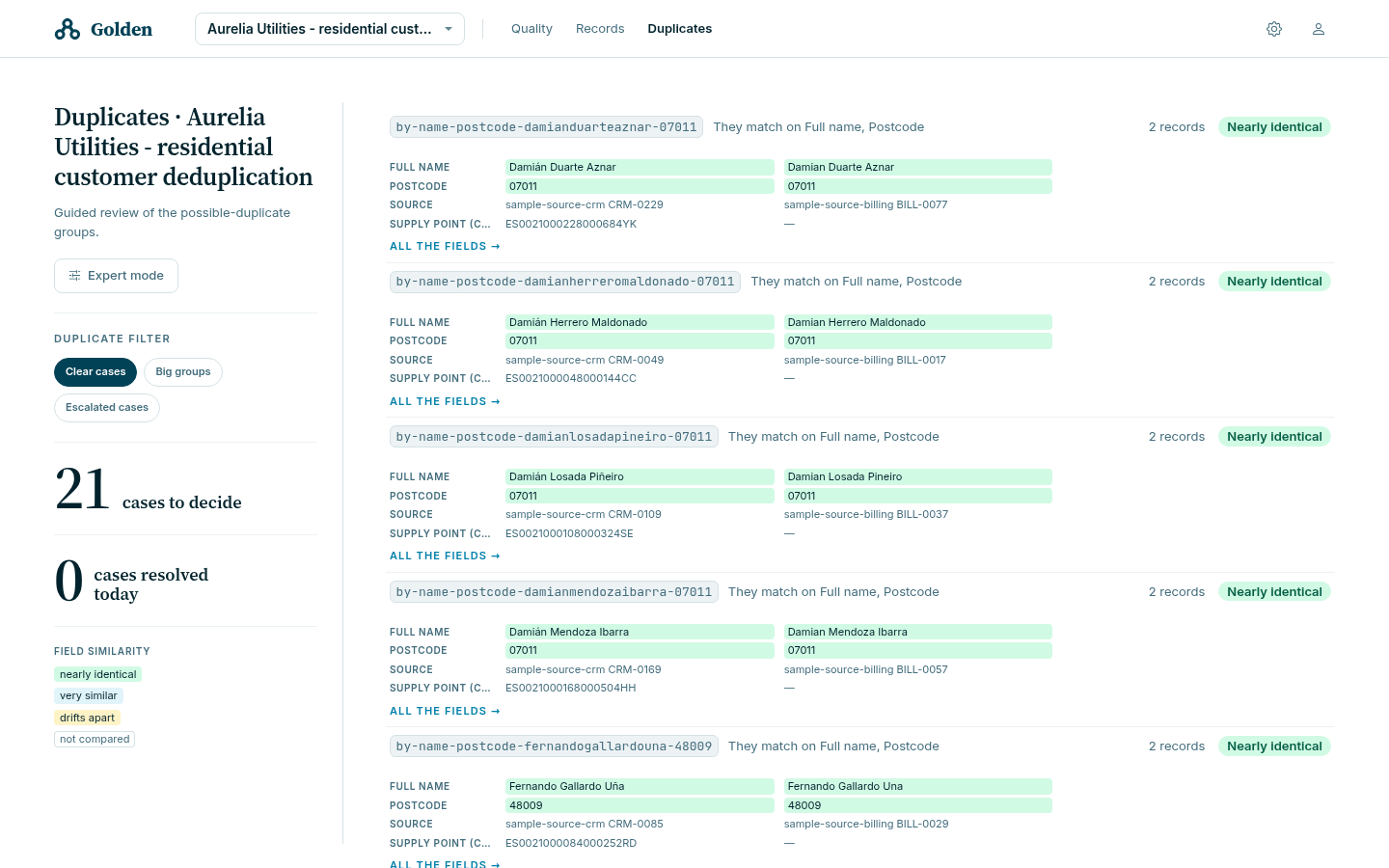Click source 'sample-source-billing BILL-0029'
1389x868 pixels.
(866, 825)
